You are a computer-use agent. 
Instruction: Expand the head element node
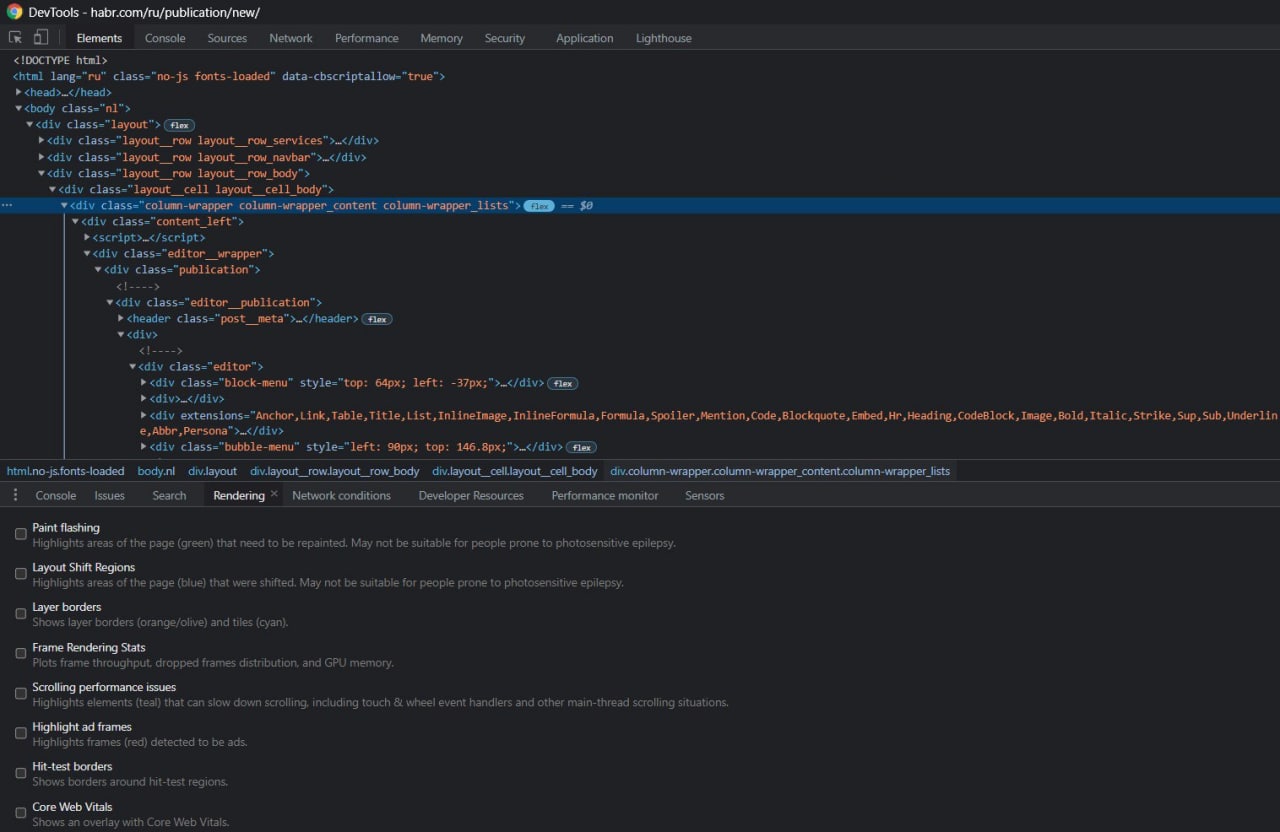point(18,92)
